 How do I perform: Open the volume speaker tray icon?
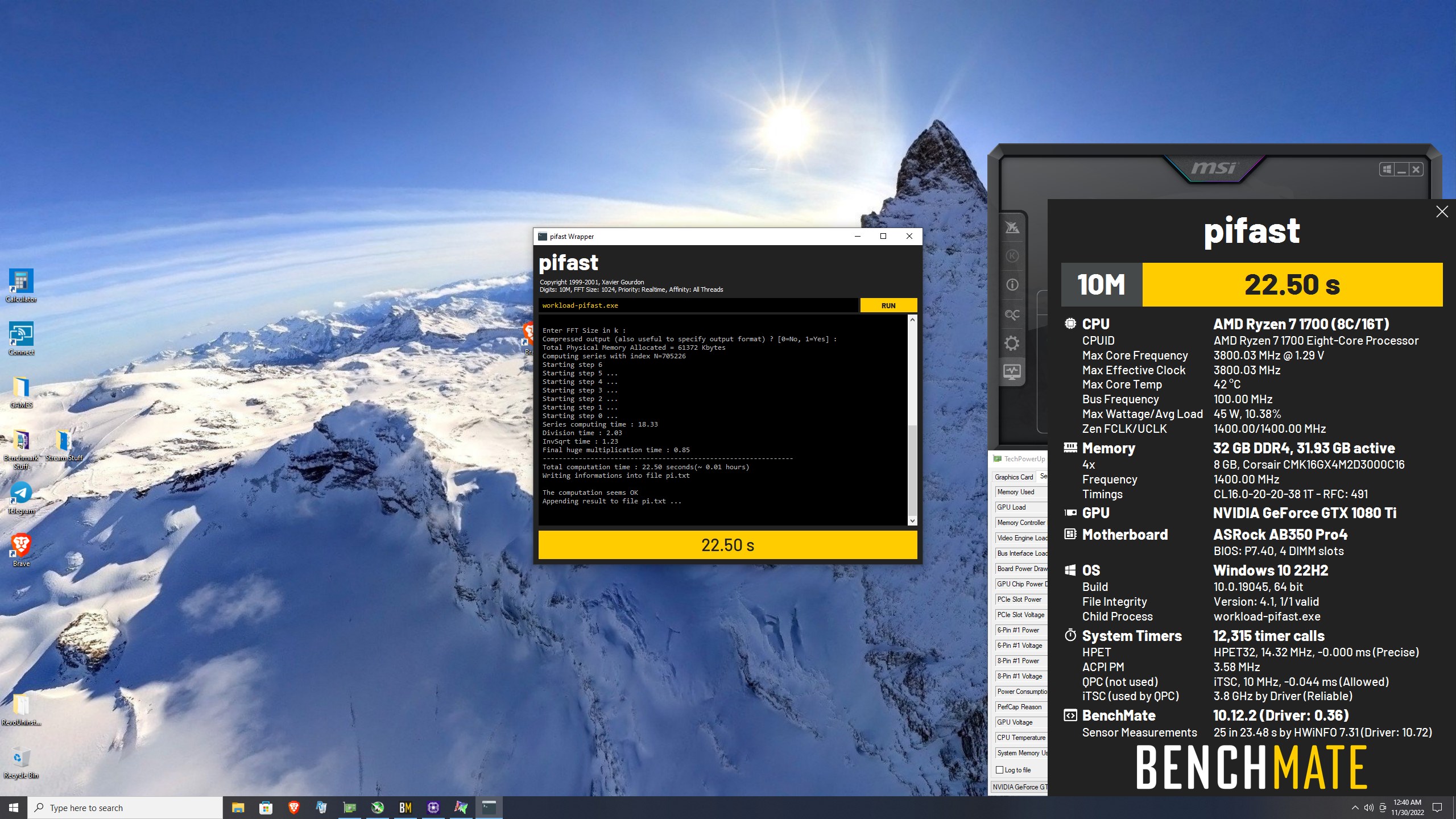tap(1368, 808)
